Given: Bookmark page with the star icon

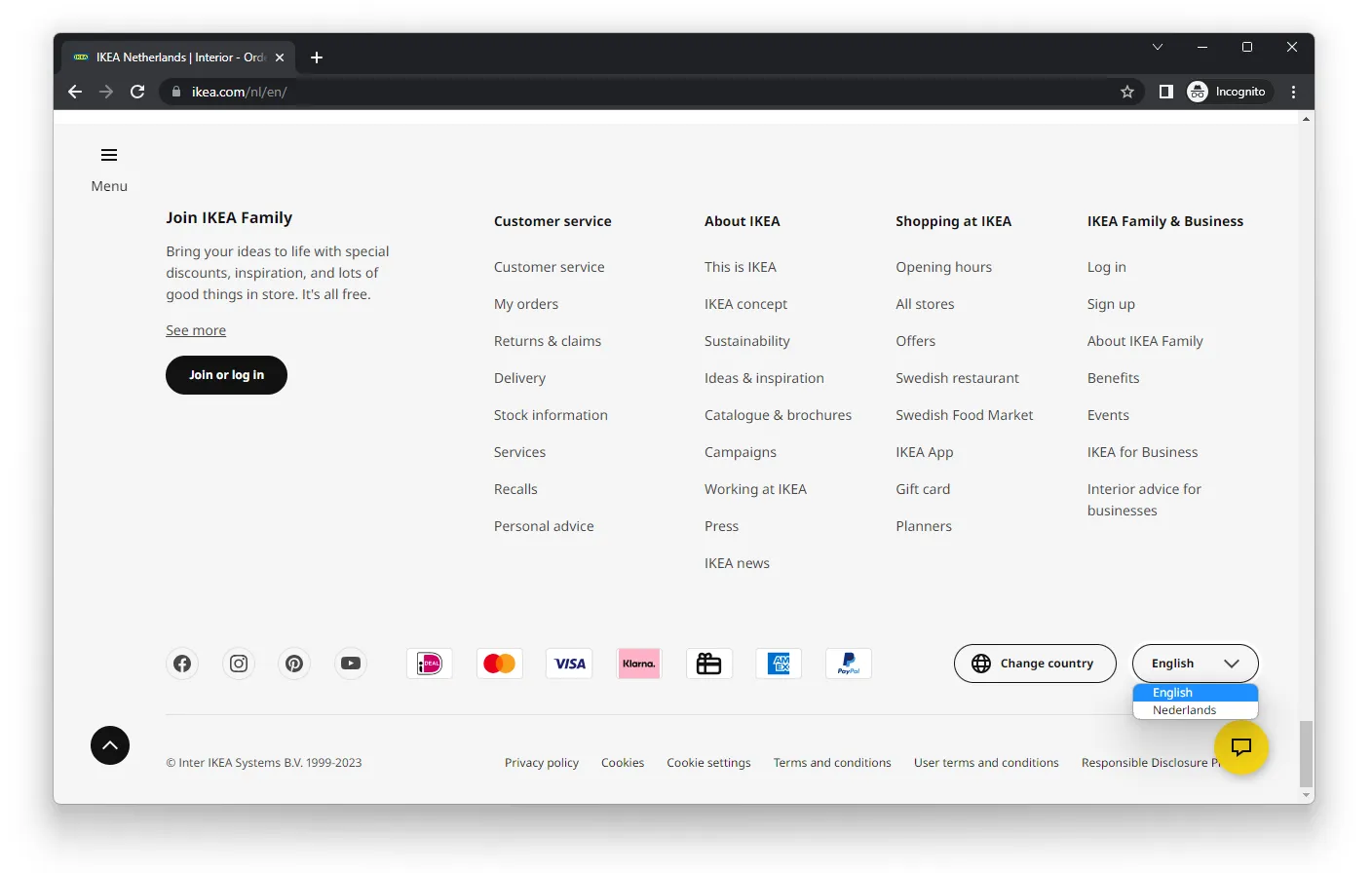Looking at the screenshot, I should (x=1127, y=92).
